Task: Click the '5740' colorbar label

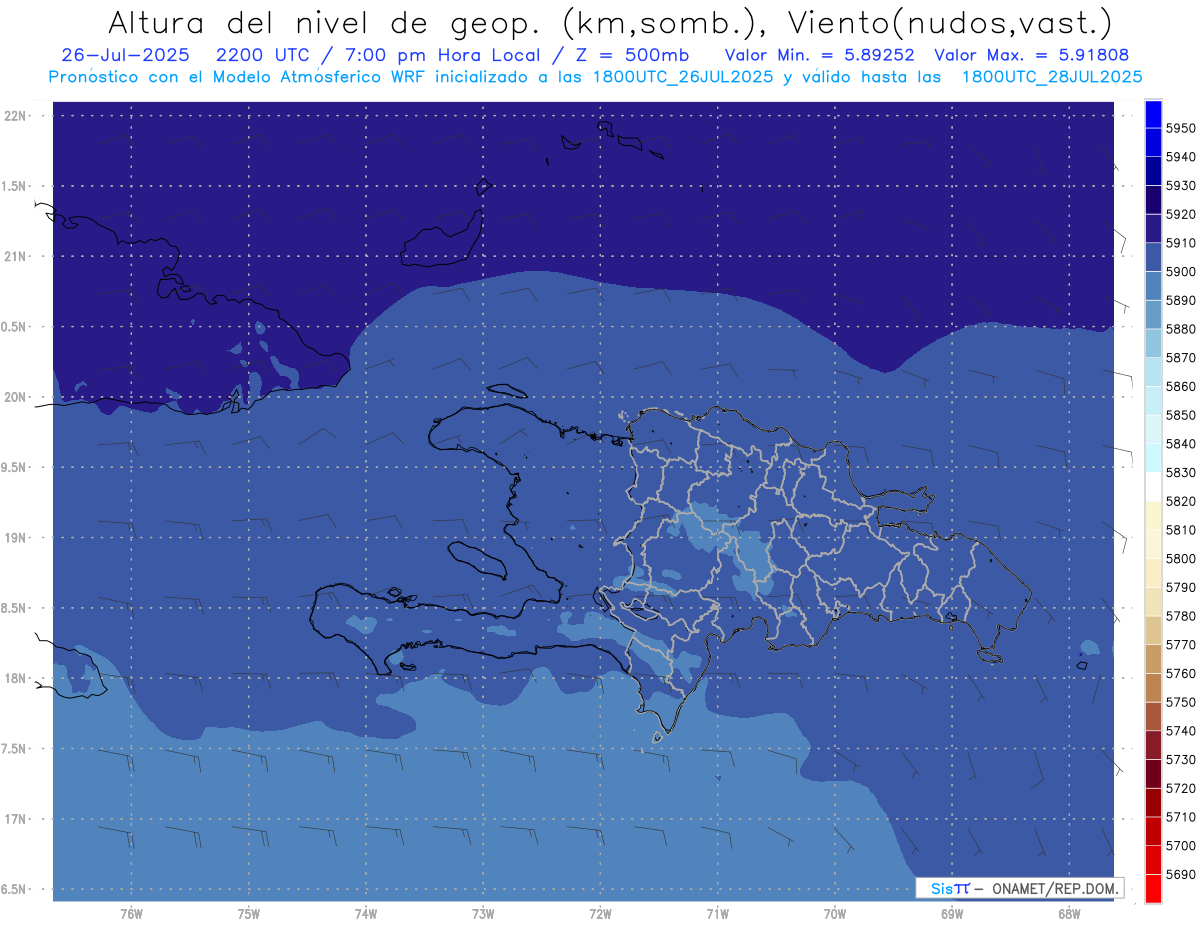Action: click(x=1181, y=731)
